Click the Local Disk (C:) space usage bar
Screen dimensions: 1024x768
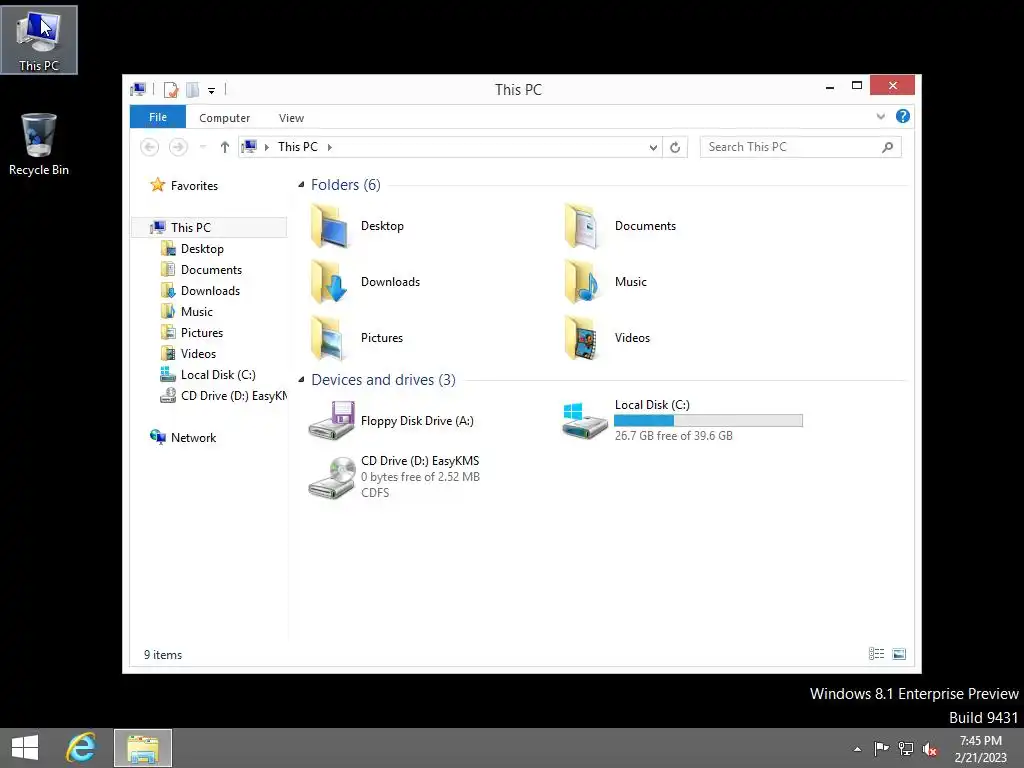[709, 421]
